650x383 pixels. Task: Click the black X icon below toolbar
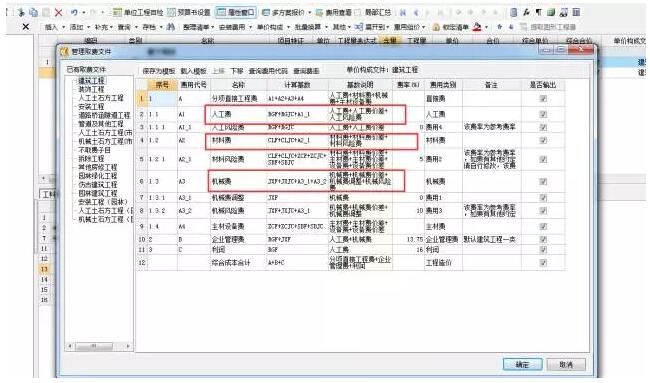coord(26,27)
